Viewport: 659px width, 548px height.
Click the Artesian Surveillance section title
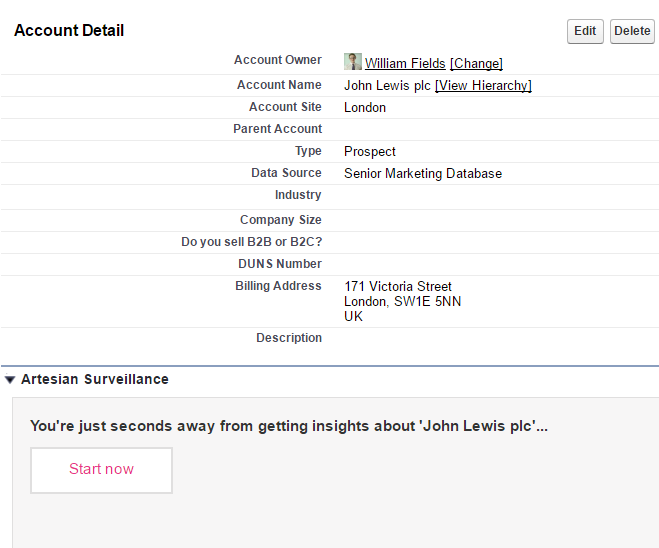click(95, 379)
